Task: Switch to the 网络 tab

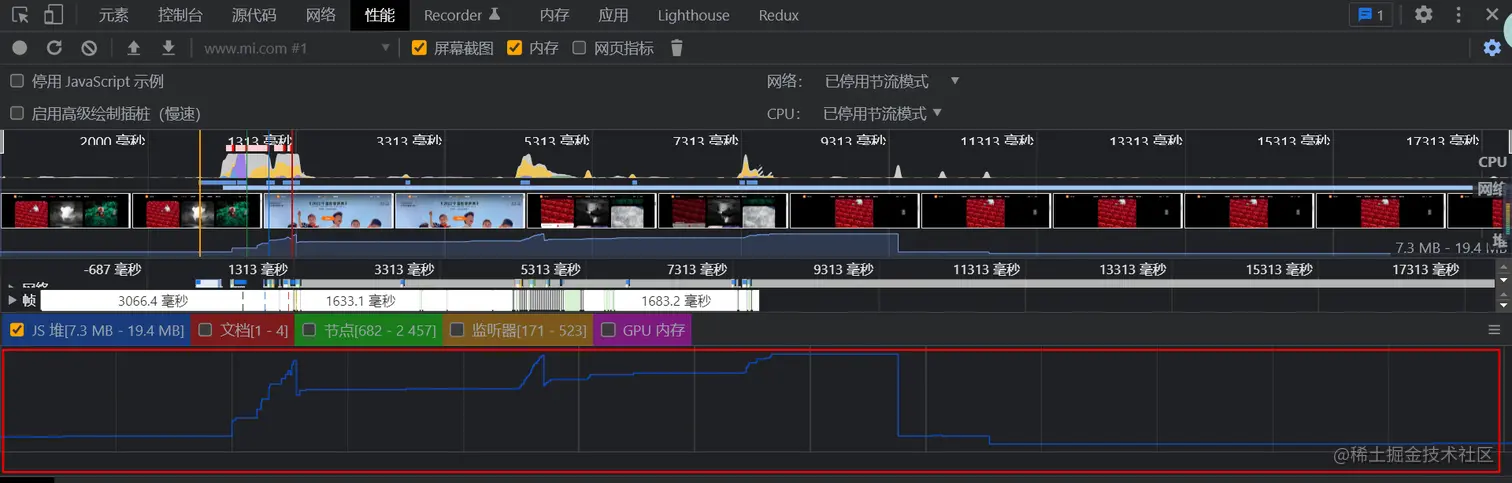Action: click(320, 15)
